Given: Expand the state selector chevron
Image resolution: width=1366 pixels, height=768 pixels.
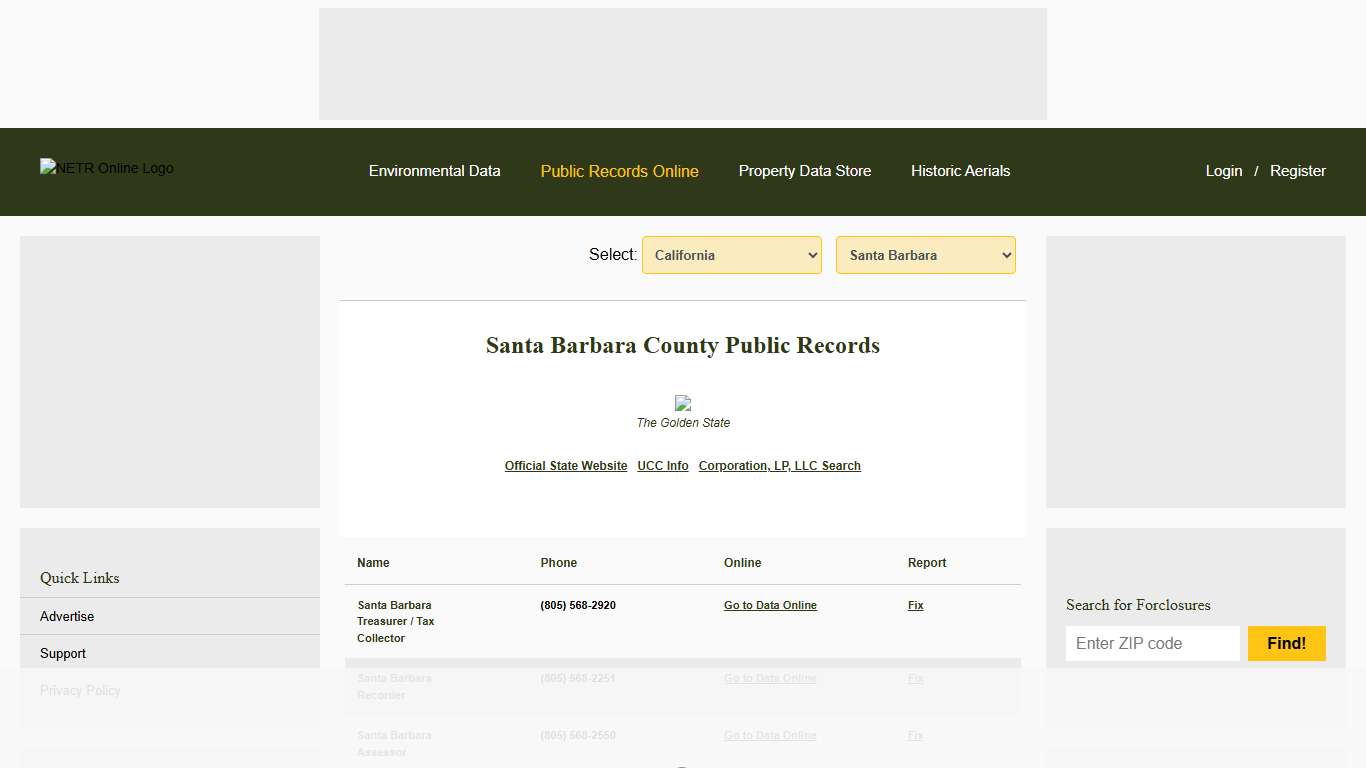Looking at the screenshot, I should click(x=810, y=255).
